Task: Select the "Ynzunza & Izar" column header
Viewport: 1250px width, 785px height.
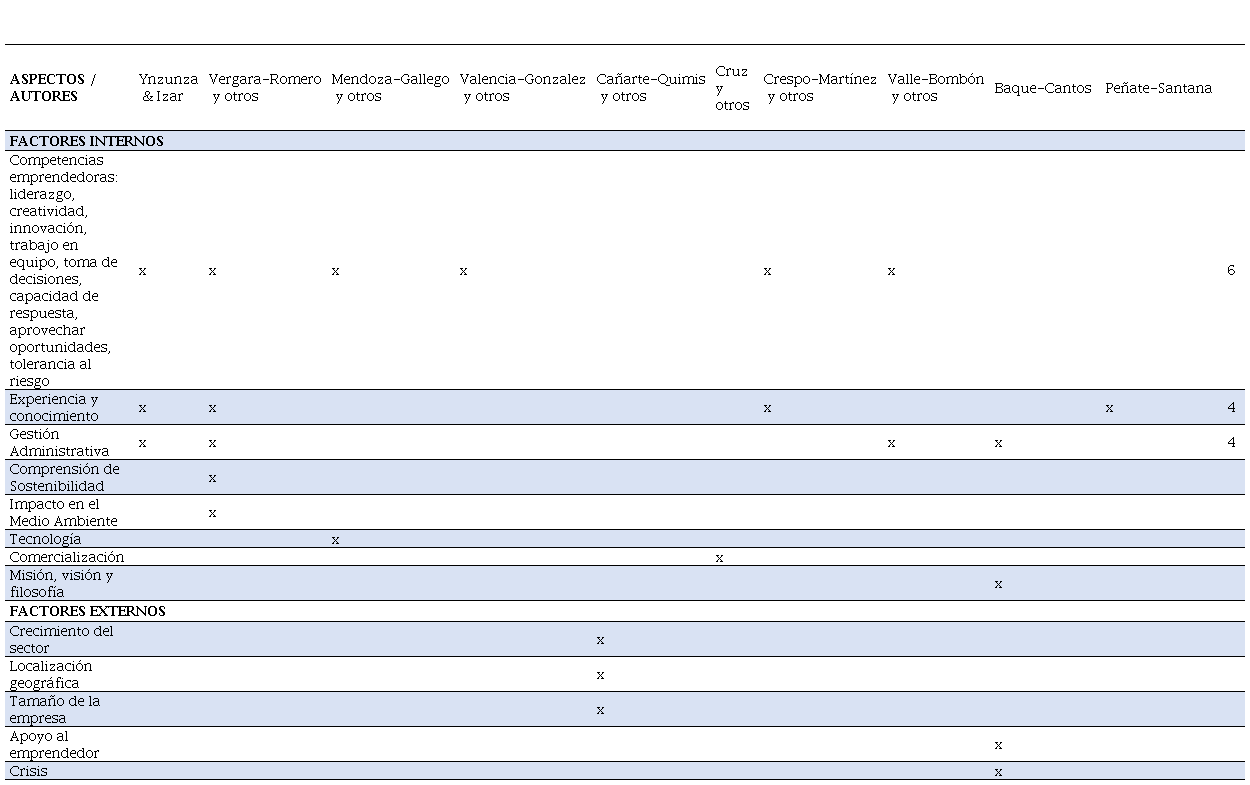Action: tap(167, 88)
